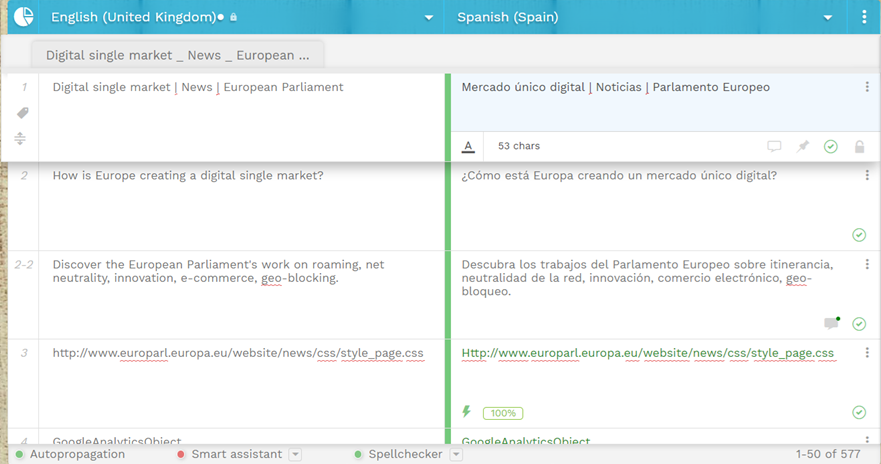881x464 pixels.
Task: Click the split segment icon under the tag
Action: [x=22, y=139]
